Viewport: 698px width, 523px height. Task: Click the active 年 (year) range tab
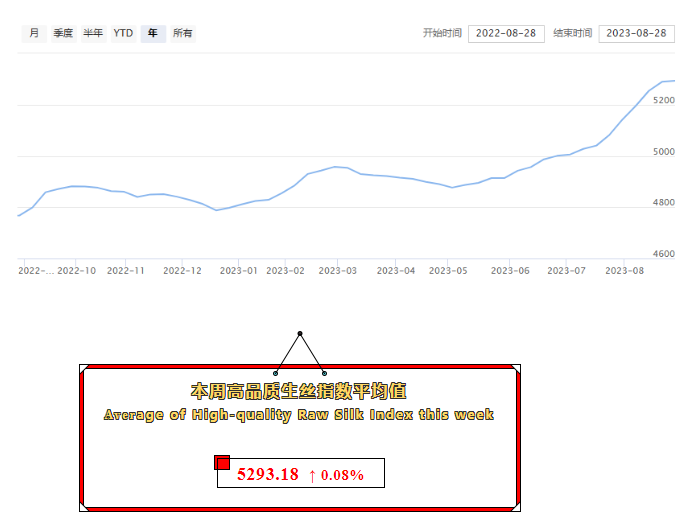pyautogui.click(x=153, y=33)
